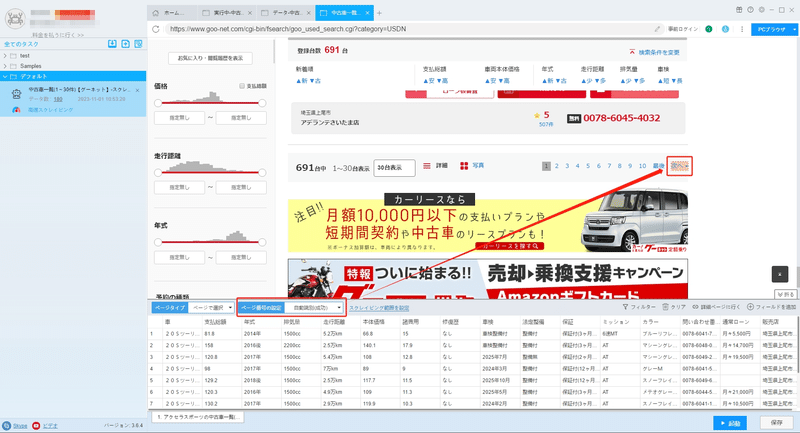Toggle 支払総額 checkbox in price filter
800x433 pixels.
click(241, 86)
